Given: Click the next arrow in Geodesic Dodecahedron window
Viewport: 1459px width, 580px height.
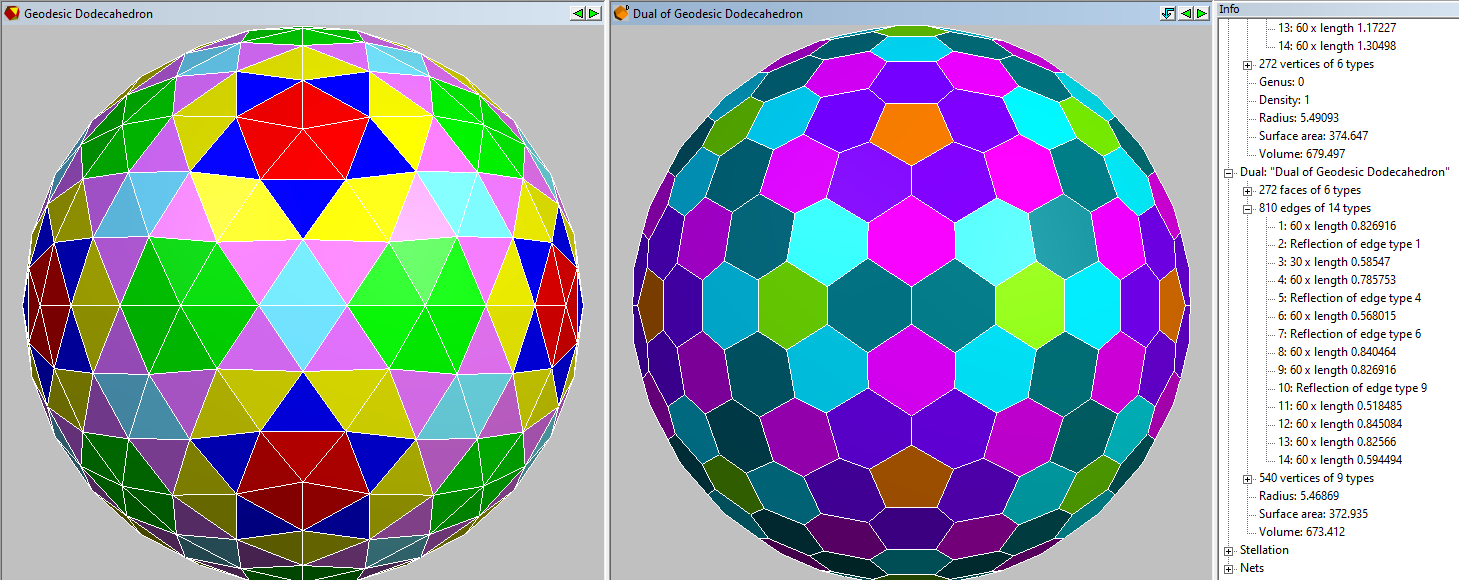Looking at the screenshot, I should (x=594, y=13).
